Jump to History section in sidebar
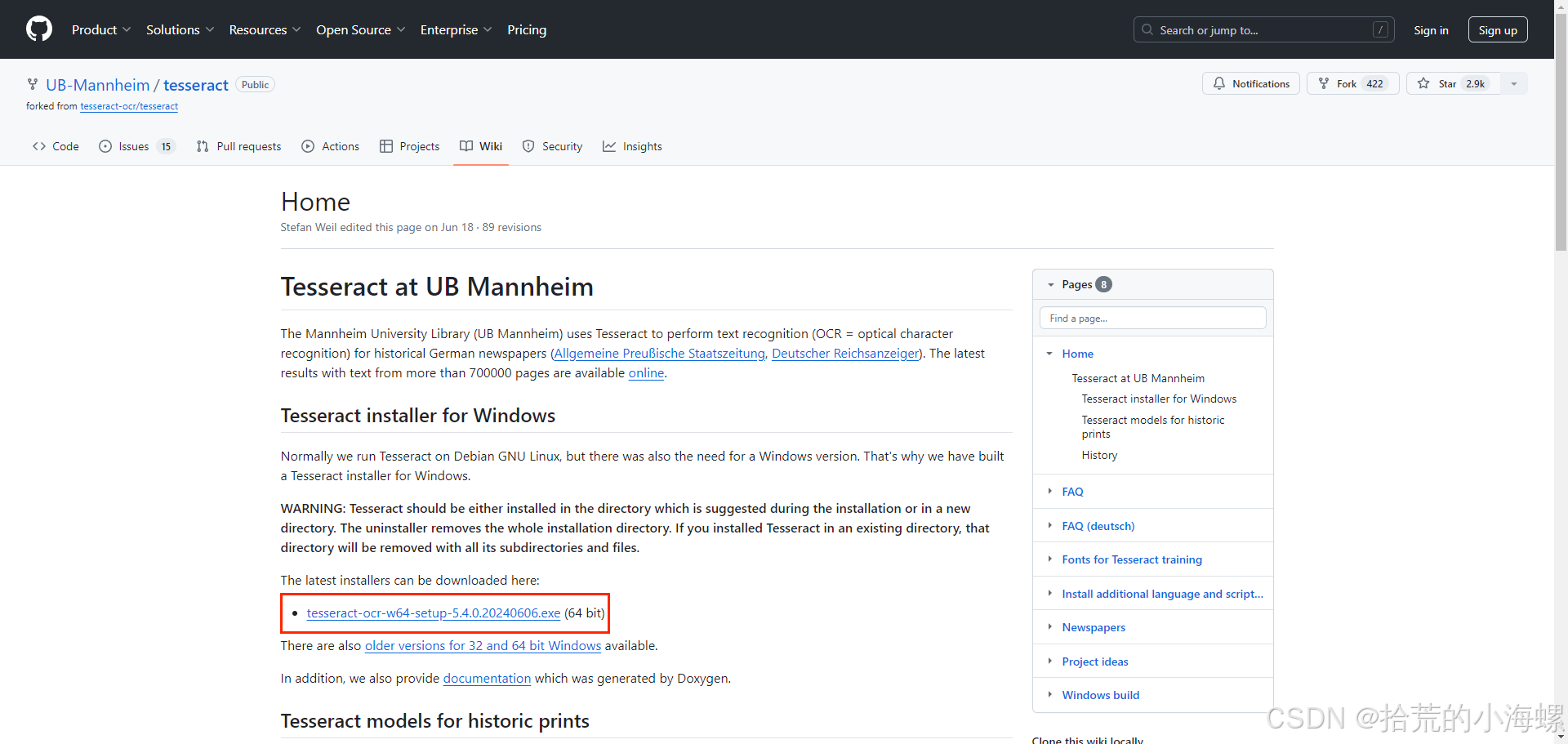The width and height of the screenshot is (1568, 744). 1099,455
